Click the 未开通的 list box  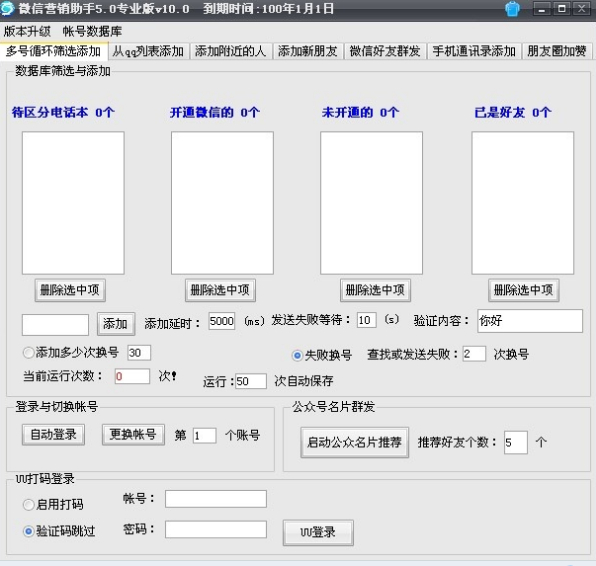(371, 203)
